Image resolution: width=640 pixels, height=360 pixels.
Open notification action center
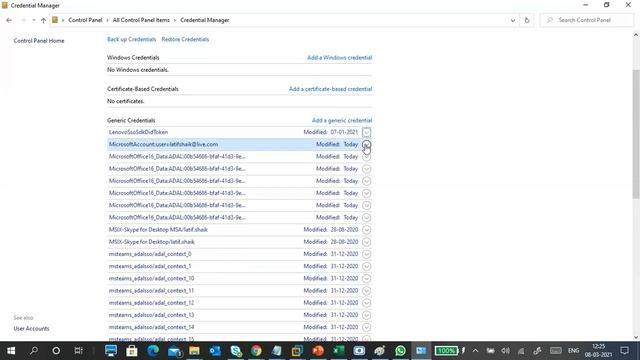point(624,351)
